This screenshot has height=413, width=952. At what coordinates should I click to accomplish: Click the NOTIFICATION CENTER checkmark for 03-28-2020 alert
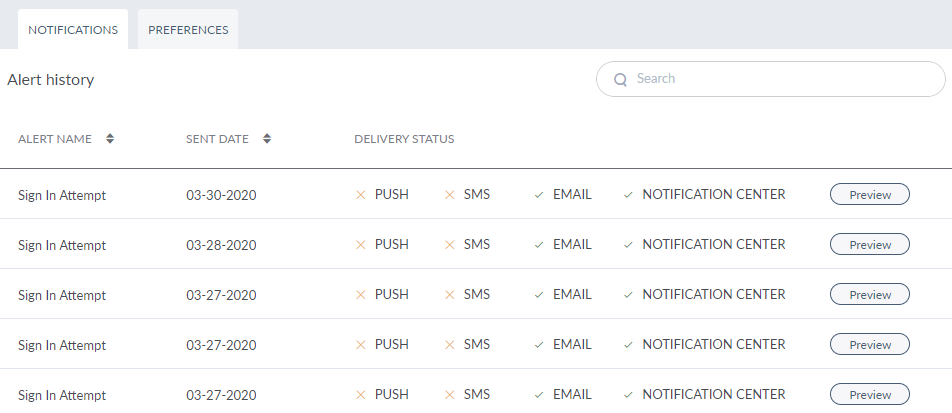pos(628,245)
